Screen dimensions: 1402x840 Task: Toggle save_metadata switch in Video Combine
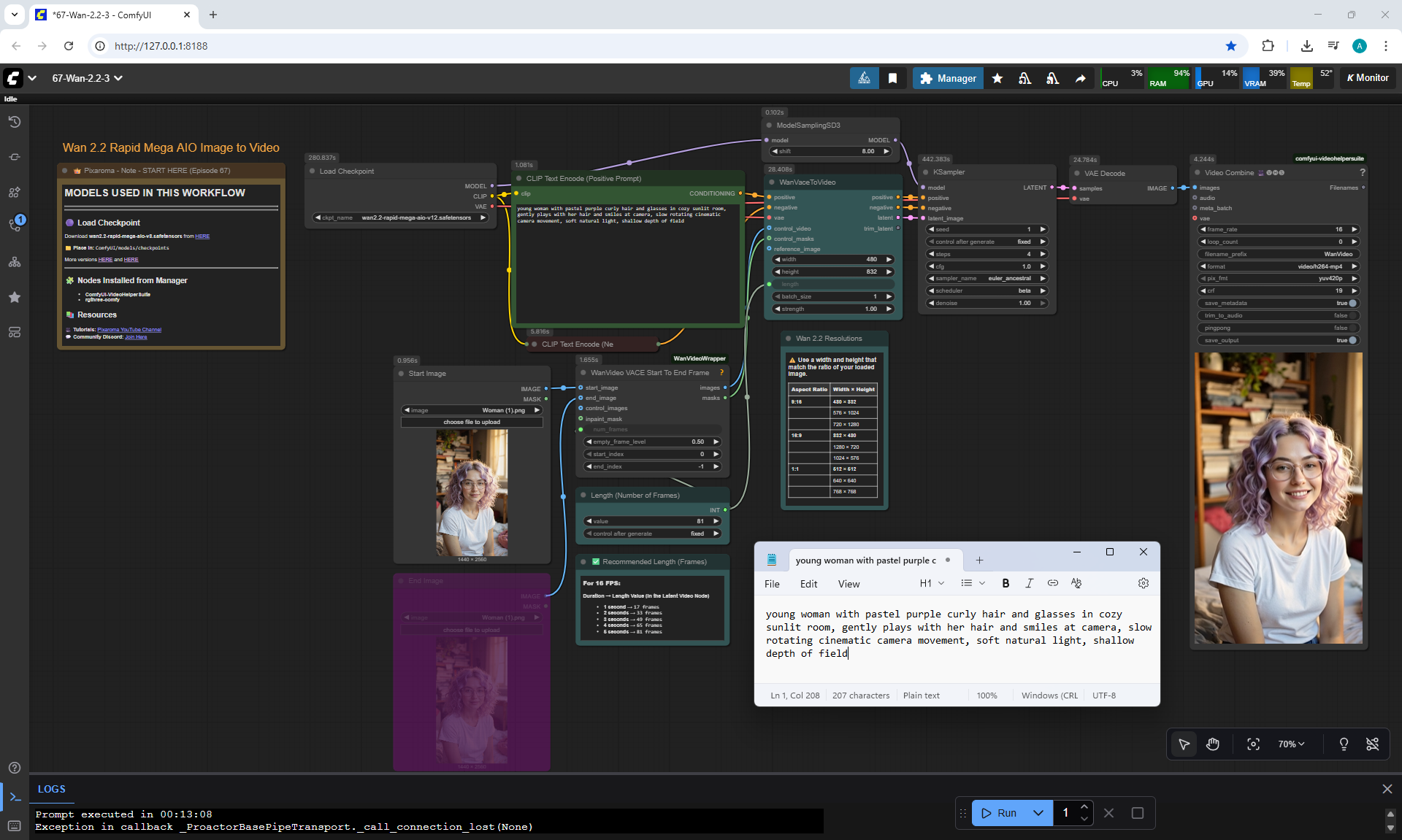[x=1352, y=303]
